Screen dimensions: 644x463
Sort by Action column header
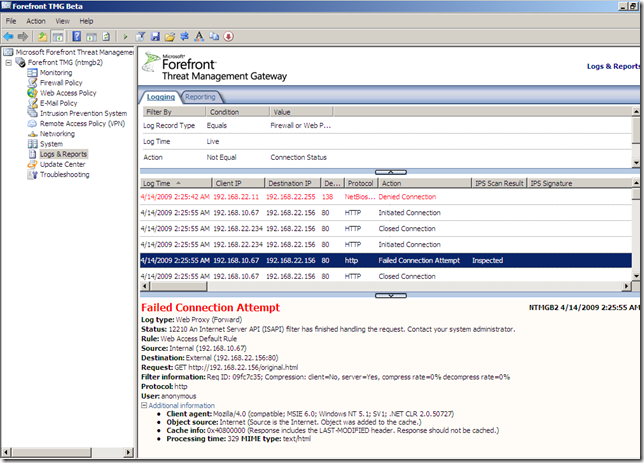coord(425,183)
